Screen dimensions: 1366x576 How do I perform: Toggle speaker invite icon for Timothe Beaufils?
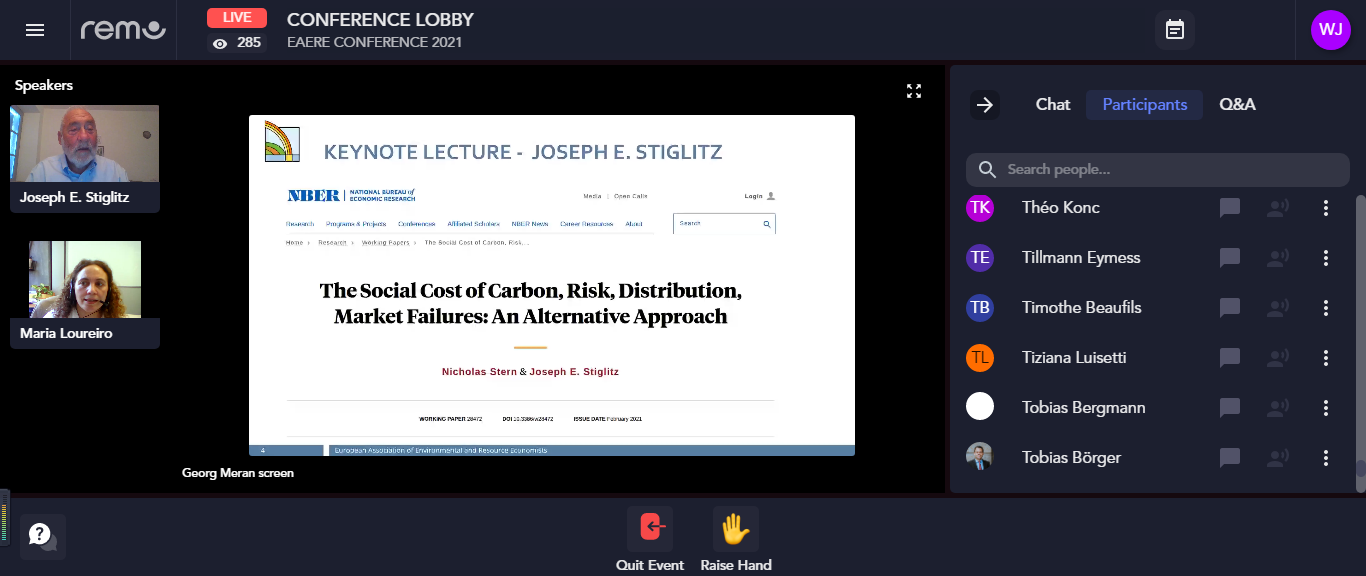[1278, 308]
